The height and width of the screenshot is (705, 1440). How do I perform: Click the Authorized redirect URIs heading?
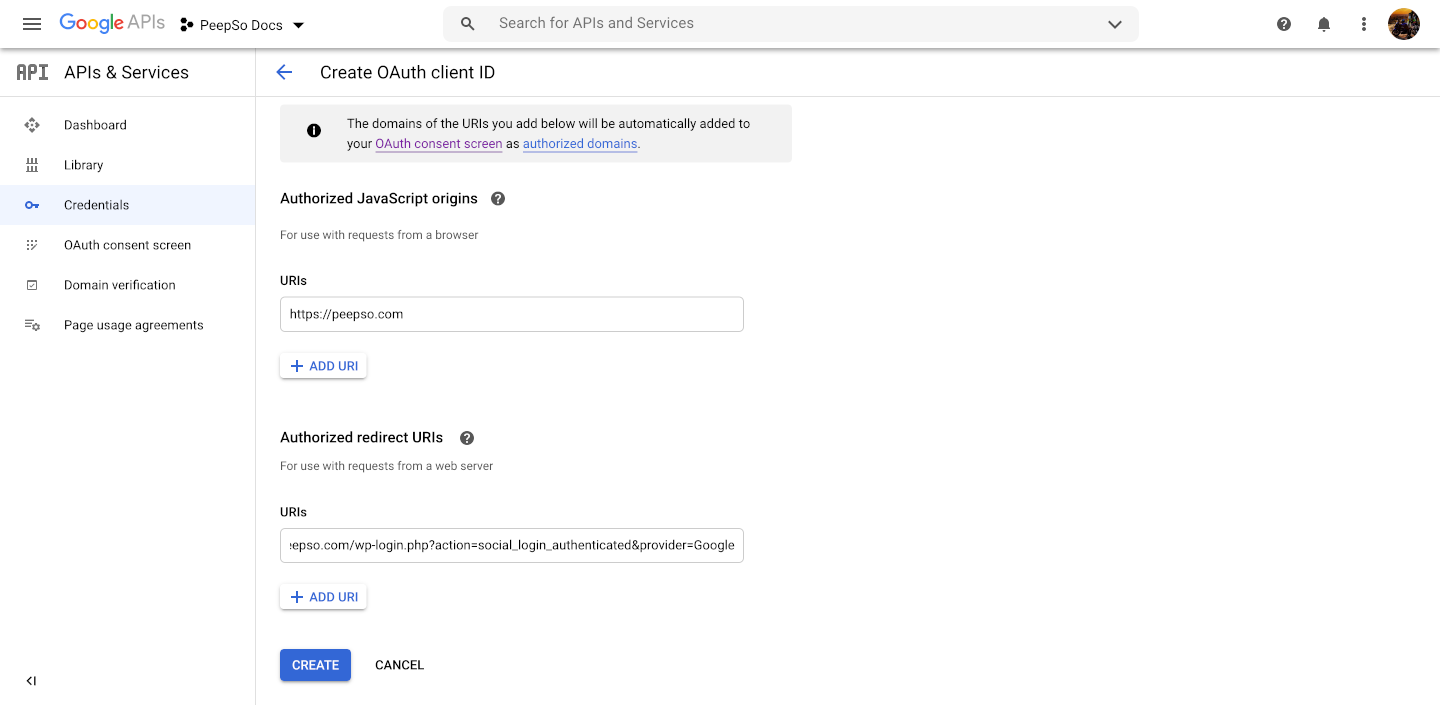point(362,438)
